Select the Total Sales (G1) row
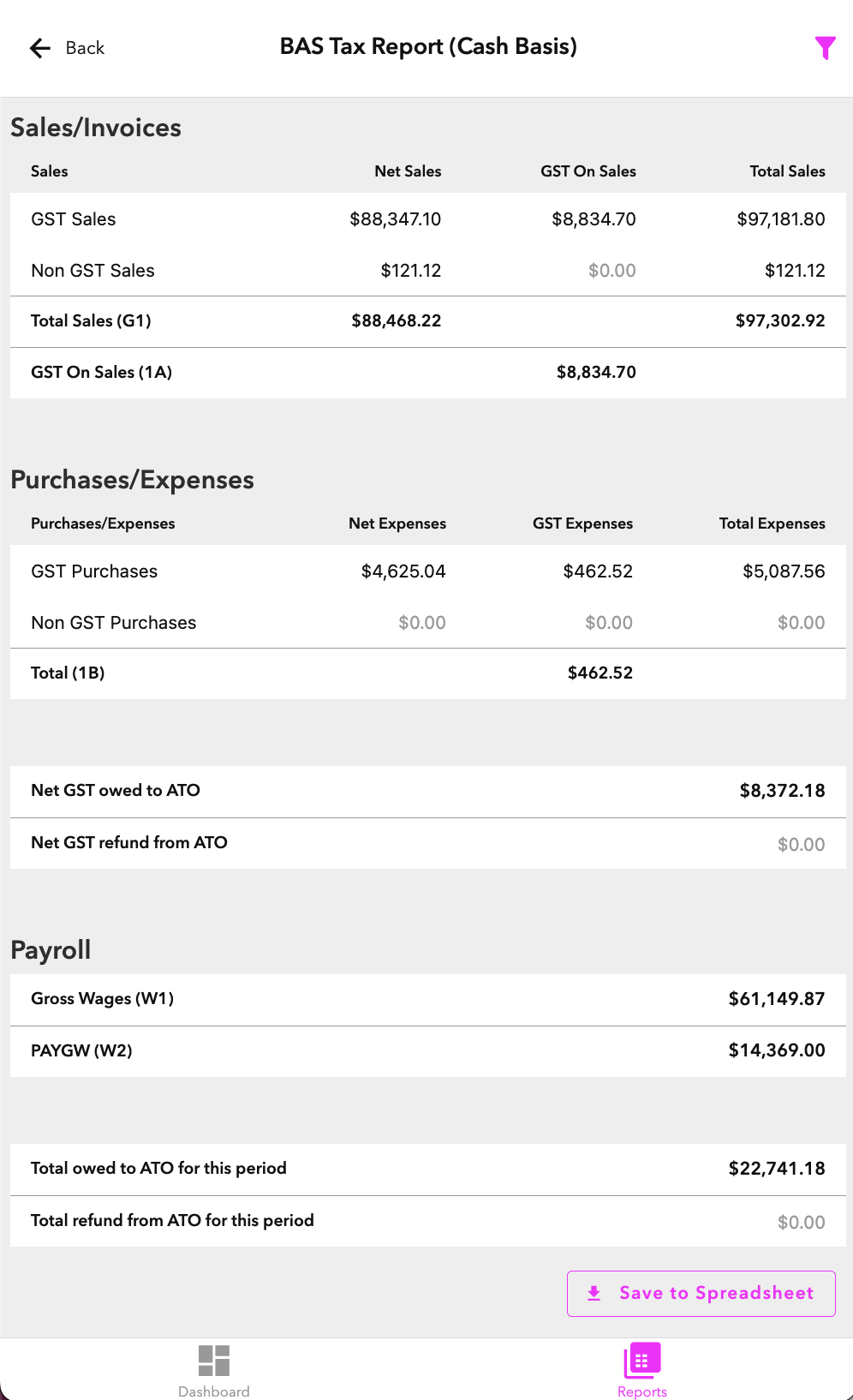The height and width of the screenshot is (1400, 853). point(427,321)
